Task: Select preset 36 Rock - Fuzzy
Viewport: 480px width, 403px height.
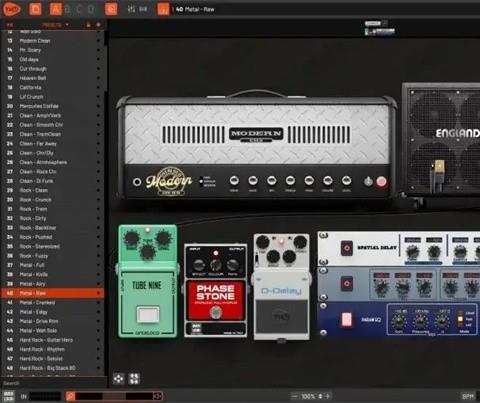Action: (x=53, y=256)
